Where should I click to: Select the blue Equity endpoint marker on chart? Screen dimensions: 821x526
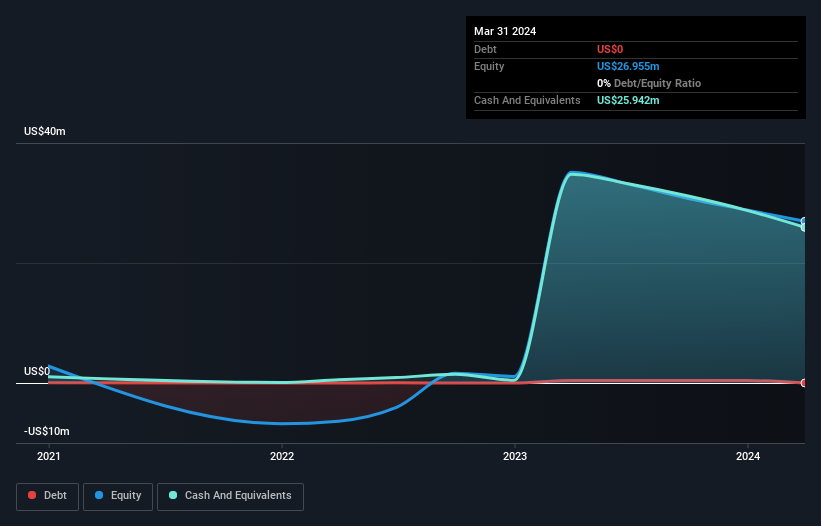pos(804,221)
